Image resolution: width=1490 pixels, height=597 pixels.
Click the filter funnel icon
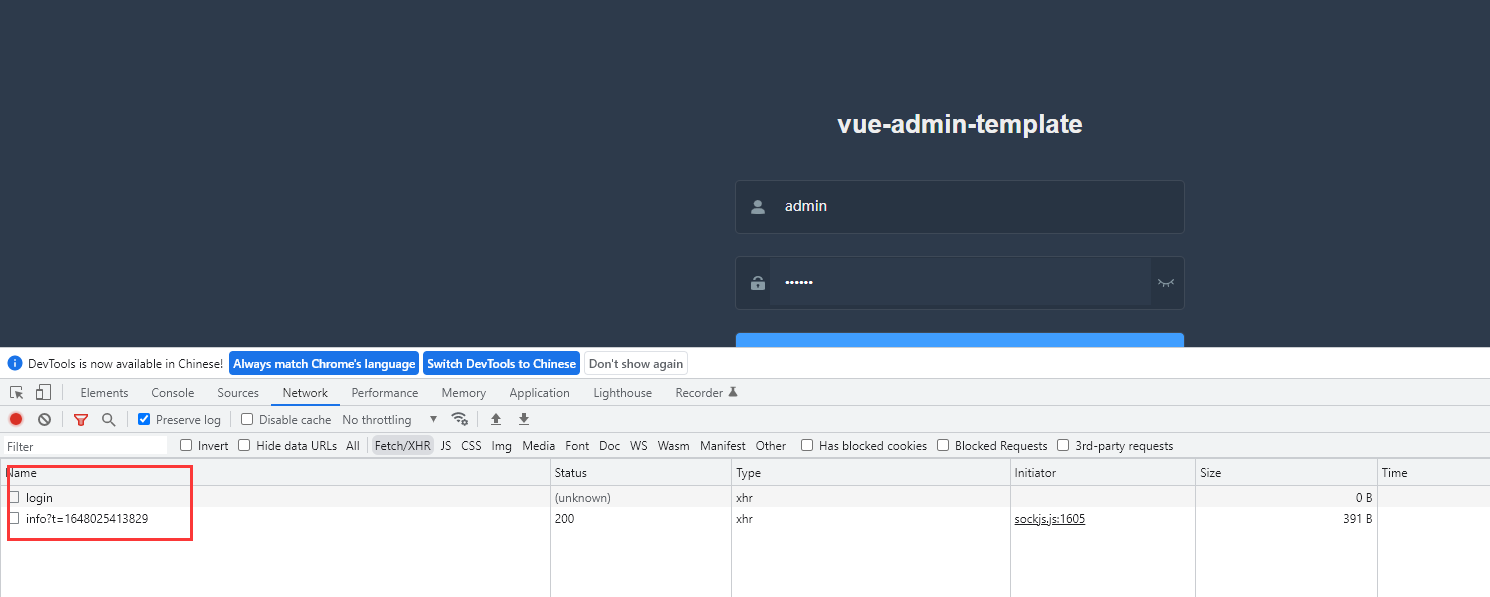pos(81,419)
